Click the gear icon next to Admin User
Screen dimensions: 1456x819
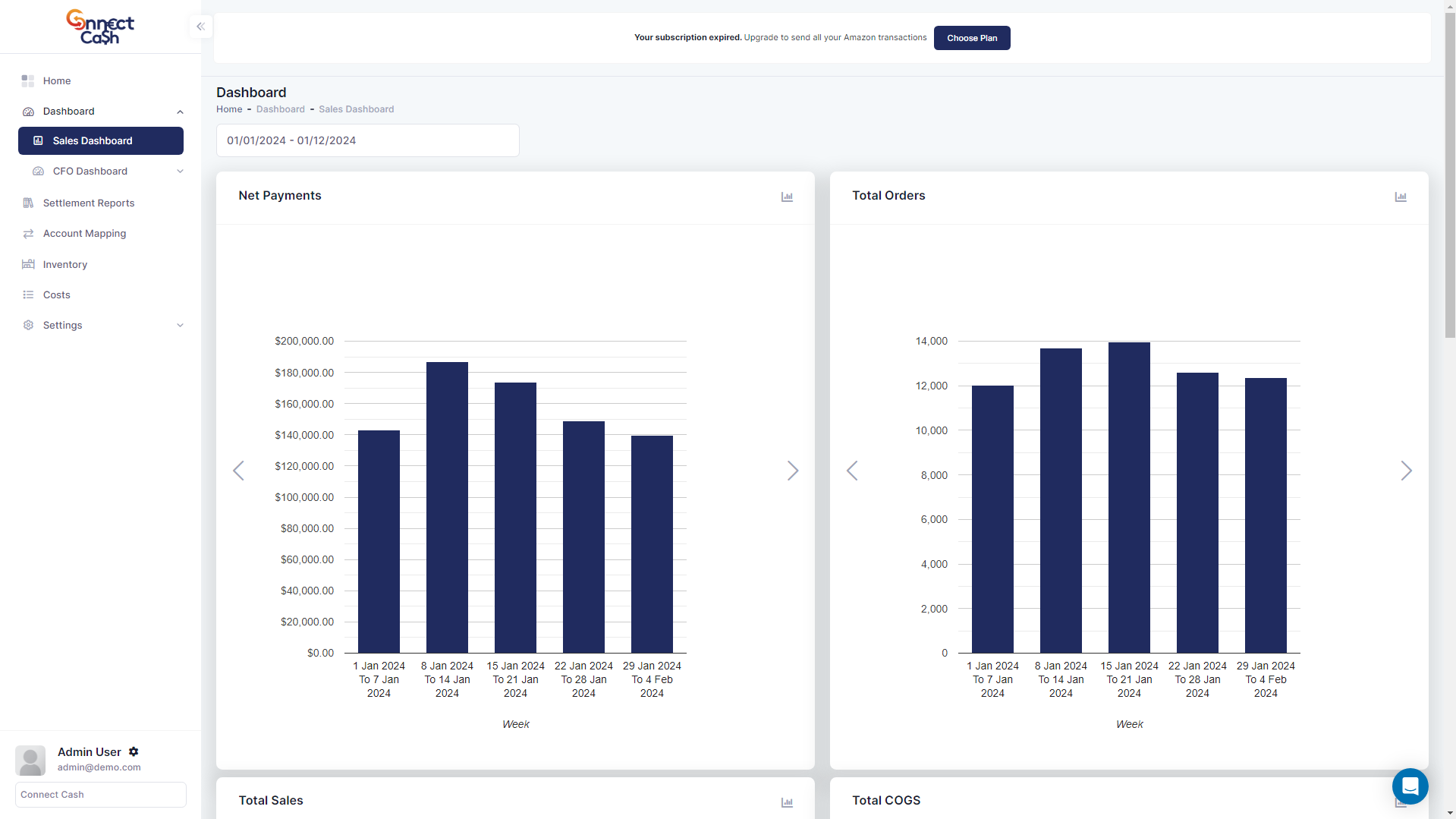pyautogui.click(x=134, y=751)
